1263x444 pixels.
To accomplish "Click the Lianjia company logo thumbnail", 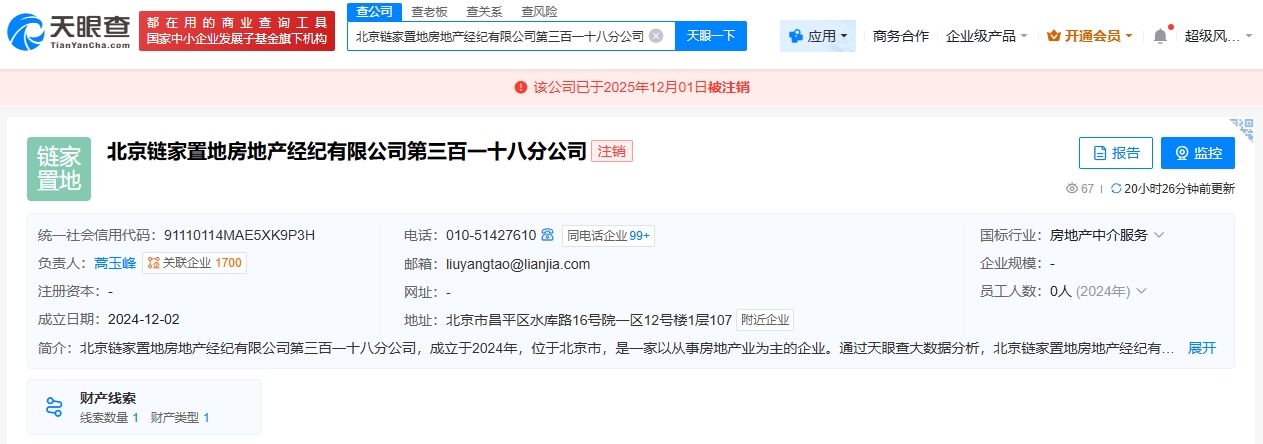I will coord(59,169).
